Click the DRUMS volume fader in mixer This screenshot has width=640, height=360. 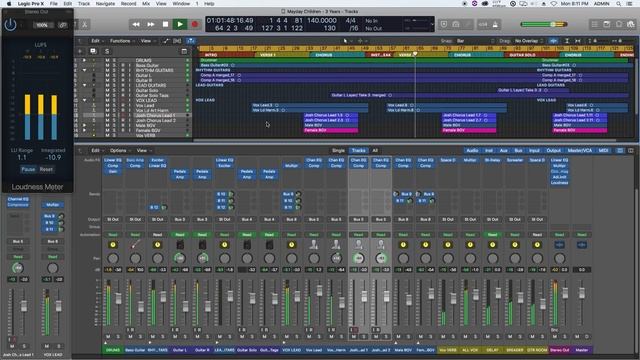click(118, 298)
